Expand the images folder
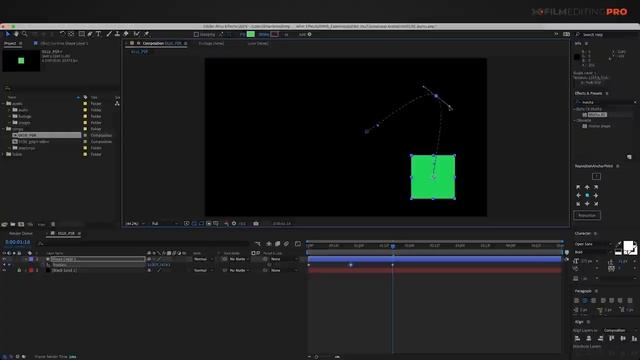 coord(10,122)
